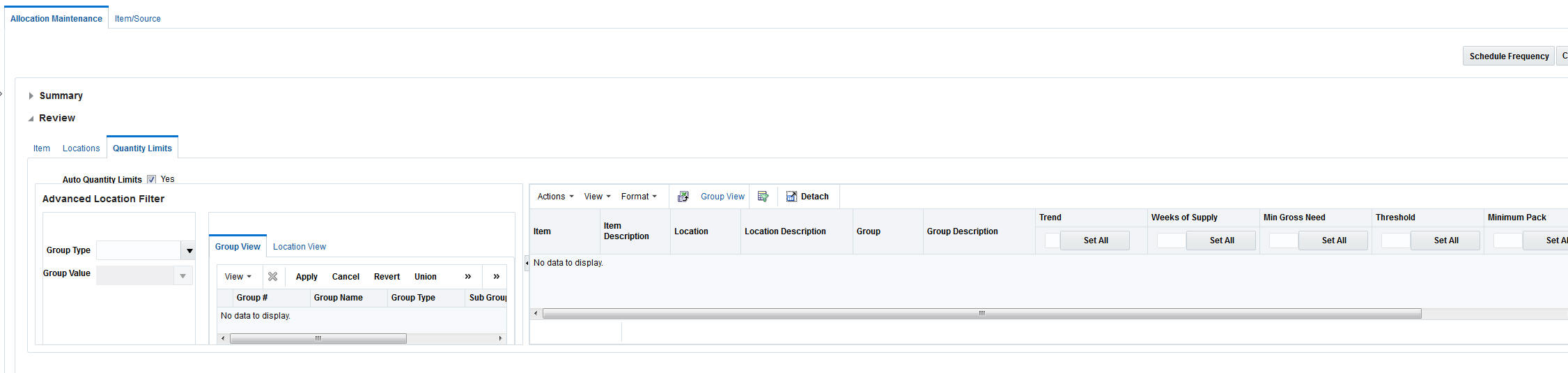This screenshot has width=1568, height=373.
Task: Open the View menu in Group View panel
Action: 238,277
